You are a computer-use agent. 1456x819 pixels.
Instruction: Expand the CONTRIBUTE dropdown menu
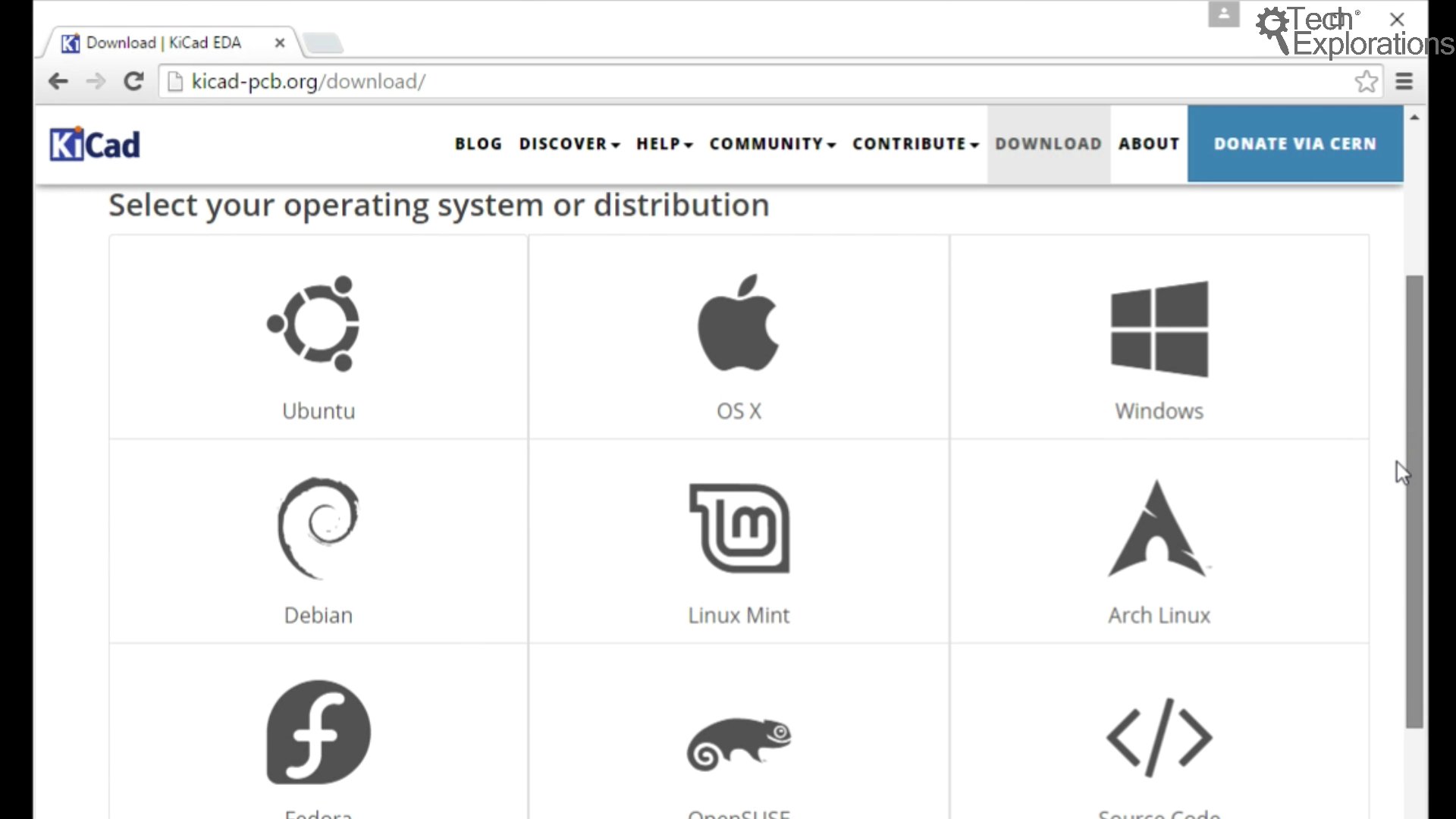click(916, 144)
